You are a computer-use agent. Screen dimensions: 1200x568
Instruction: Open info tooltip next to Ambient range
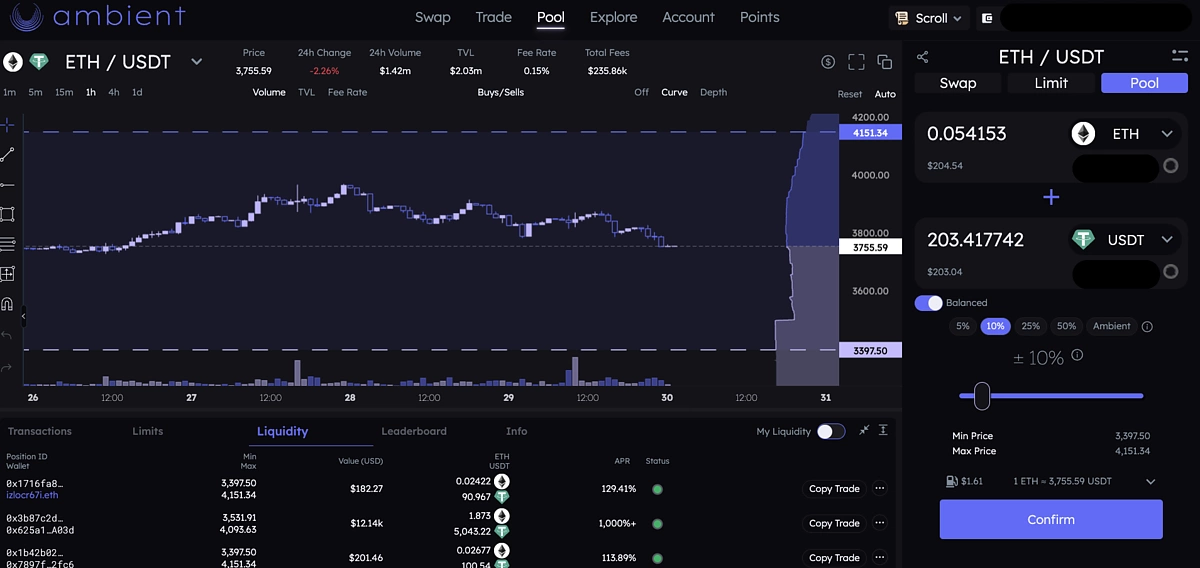tap(1147, 326)
